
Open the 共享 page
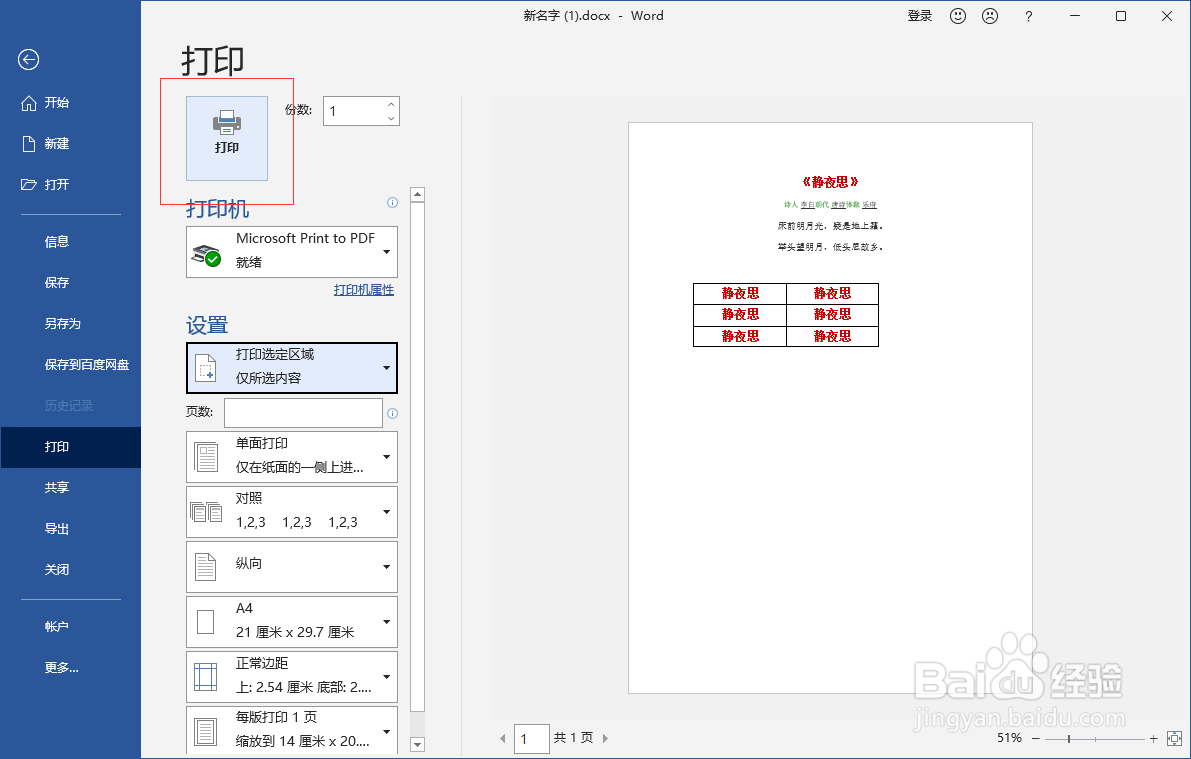click(71, 488)
